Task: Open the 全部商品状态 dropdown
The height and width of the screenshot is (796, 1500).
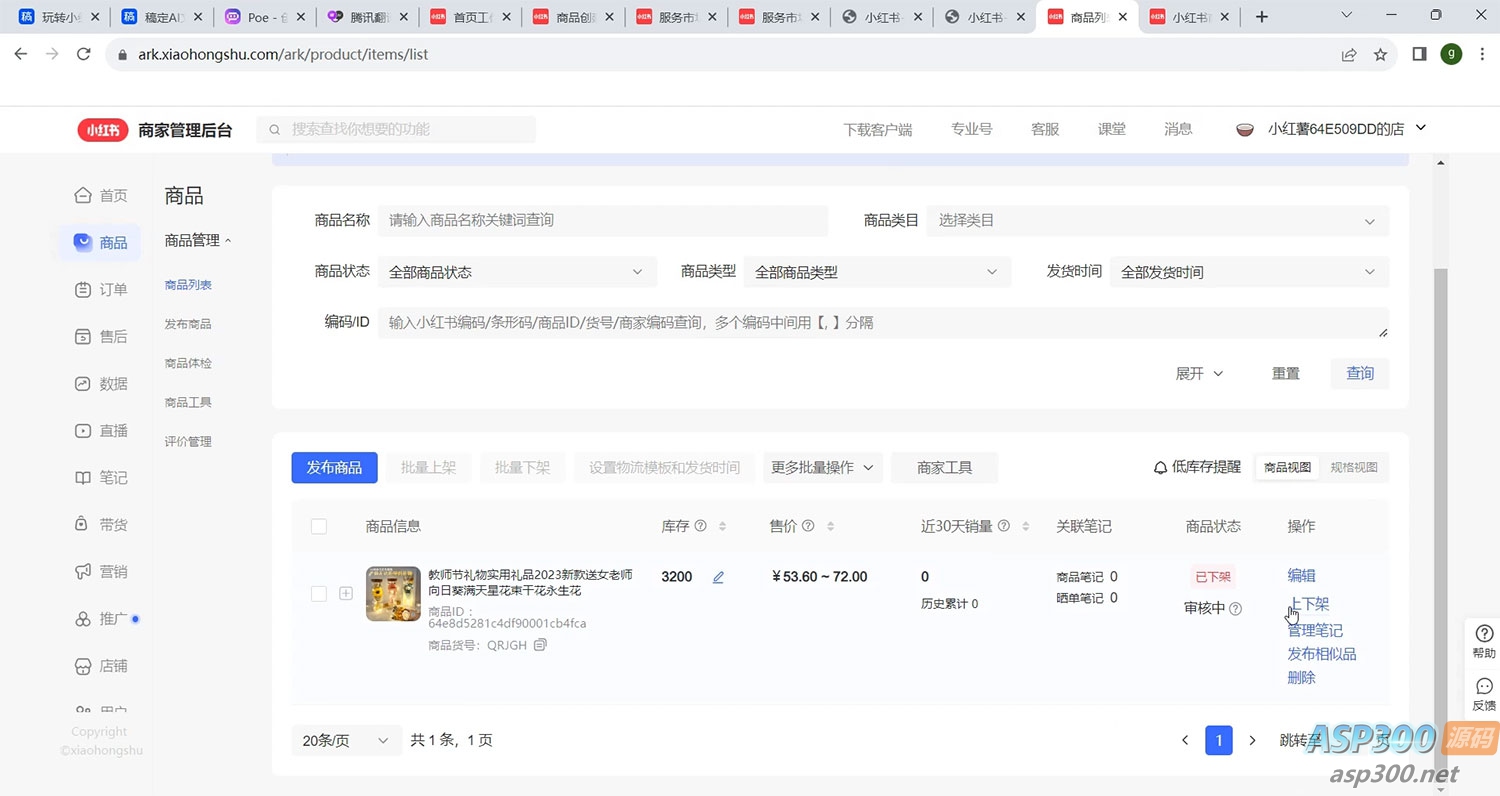Action: pos(516,272)
